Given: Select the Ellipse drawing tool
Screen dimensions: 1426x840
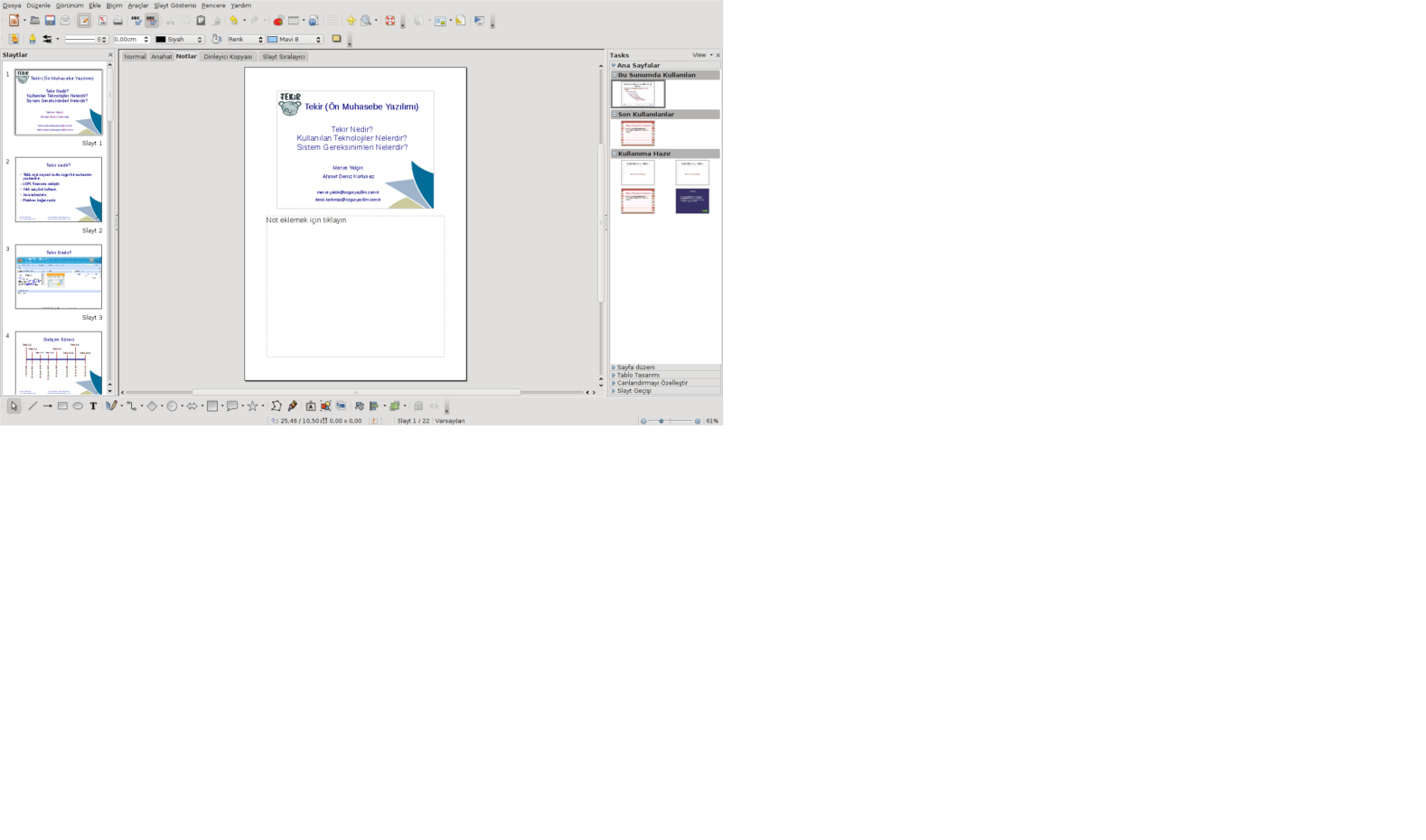Looking at the screenshot, I should (78, 406).
